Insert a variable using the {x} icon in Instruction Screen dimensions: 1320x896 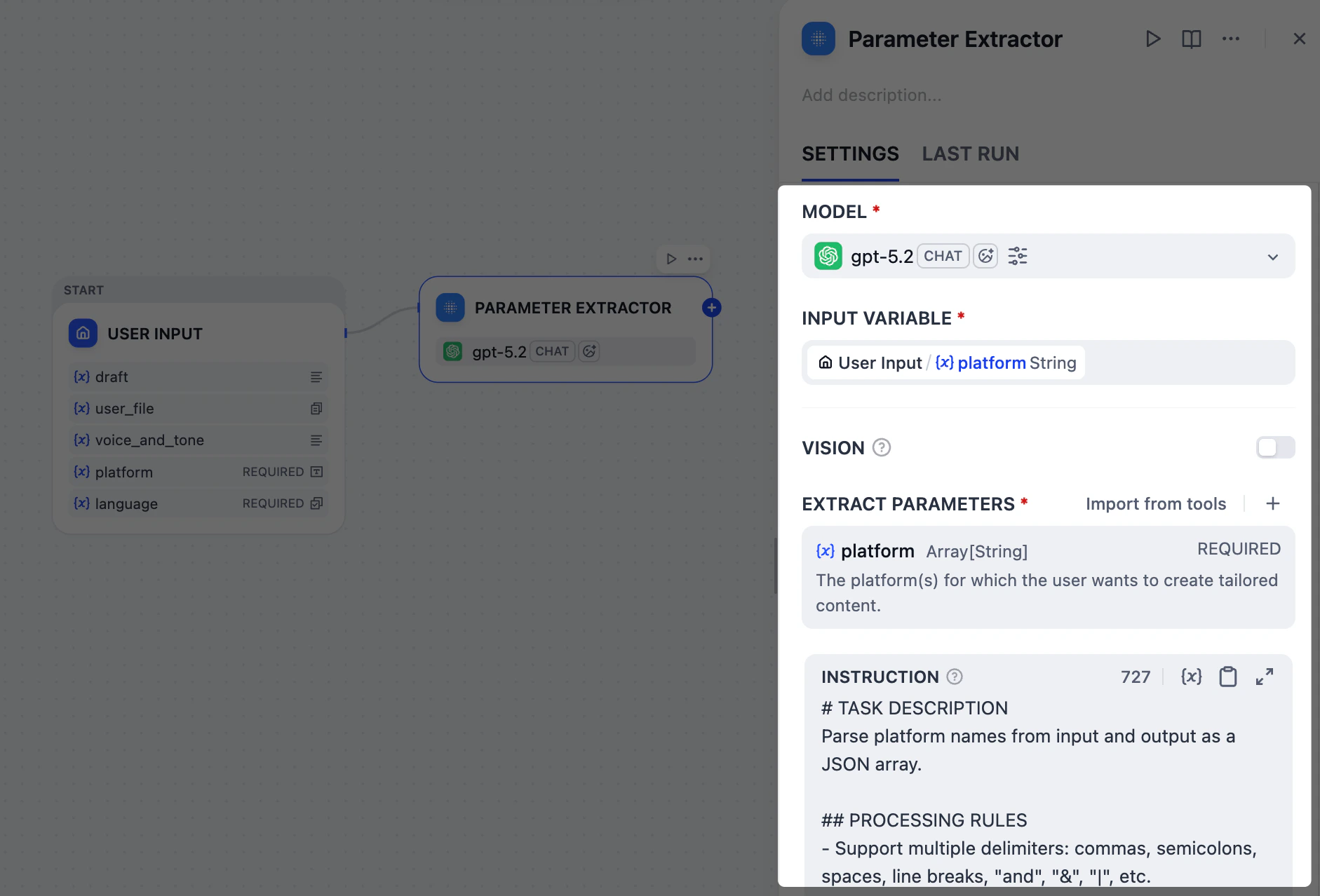(1190, 676)
